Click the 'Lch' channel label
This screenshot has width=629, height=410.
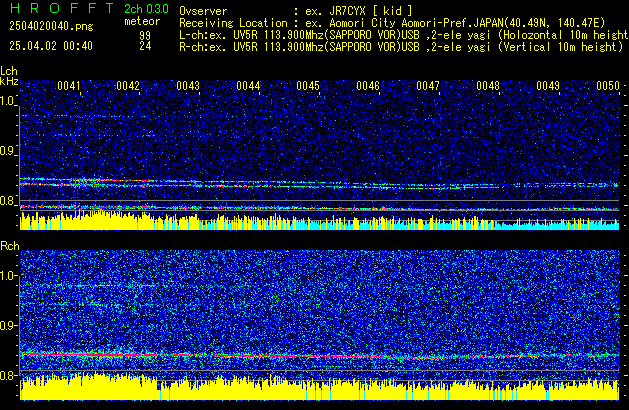tap(9, 71)
